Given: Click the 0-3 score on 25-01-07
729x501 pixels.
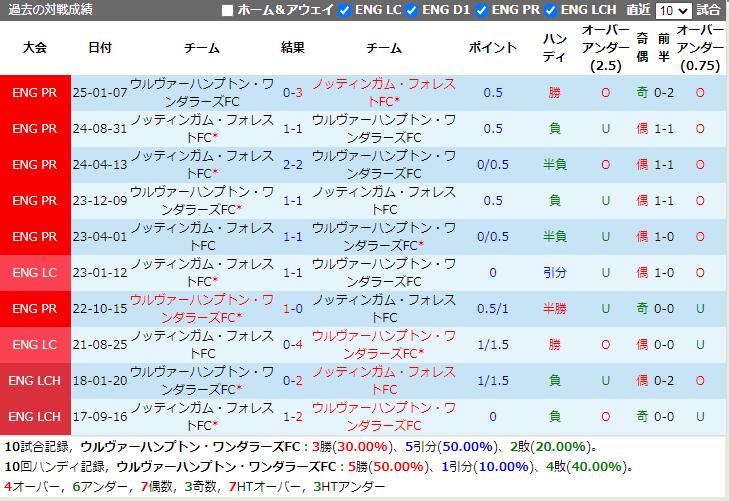Looking at the screenshot, I should pyautogui.click(x=293, y=93).
